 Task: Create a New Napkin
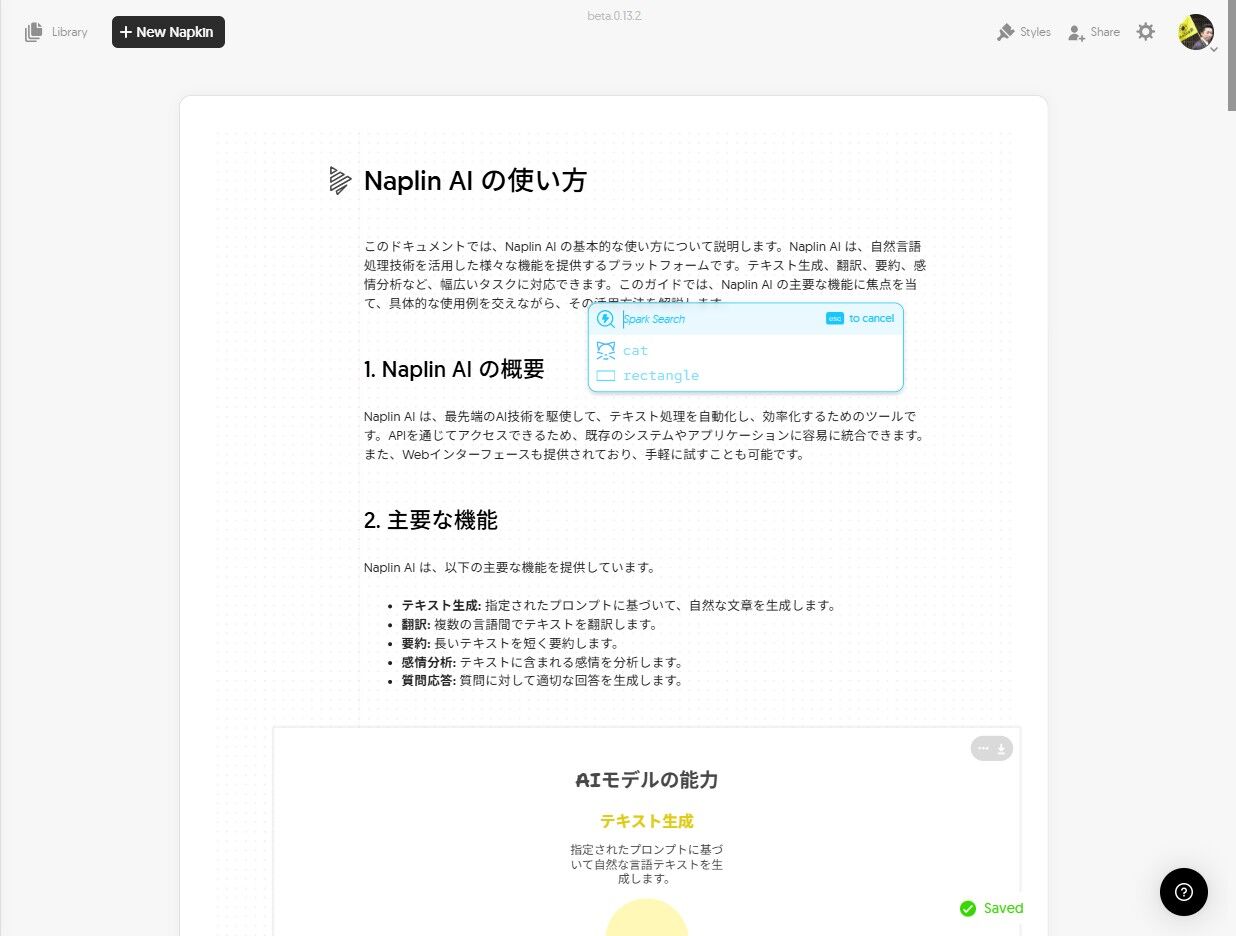168,32
